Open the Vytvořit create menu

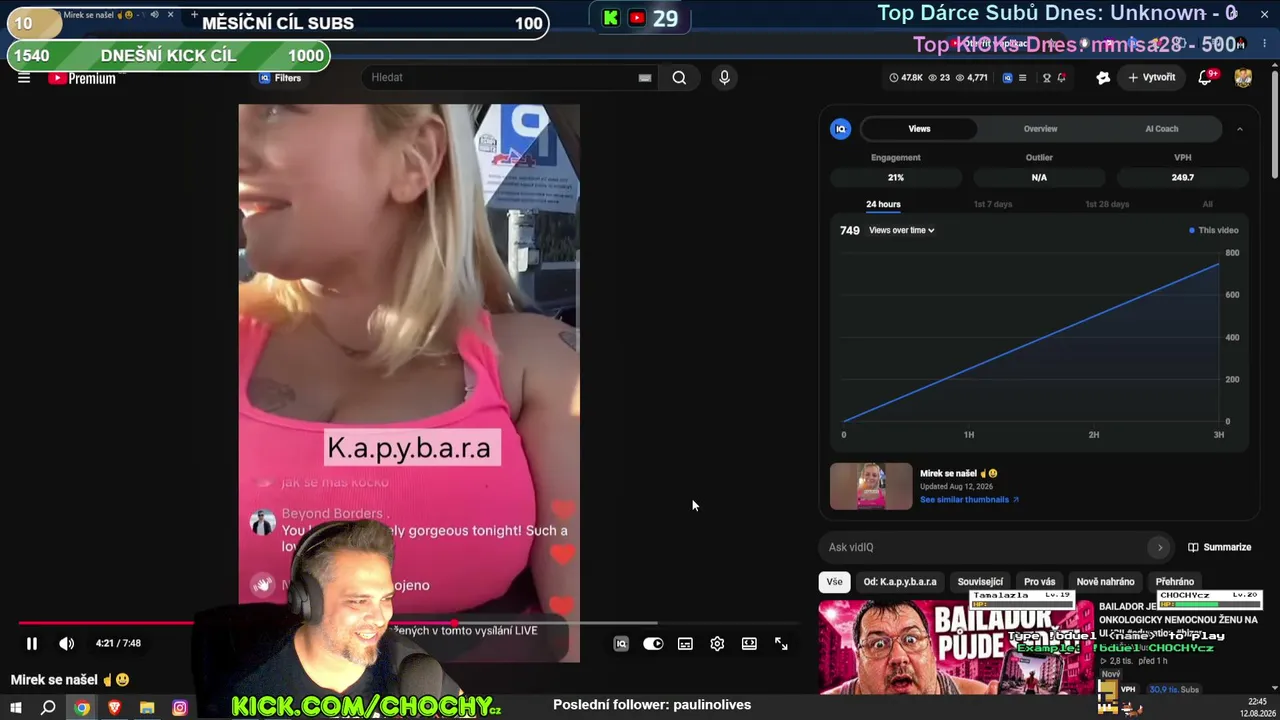point(1152,78)
